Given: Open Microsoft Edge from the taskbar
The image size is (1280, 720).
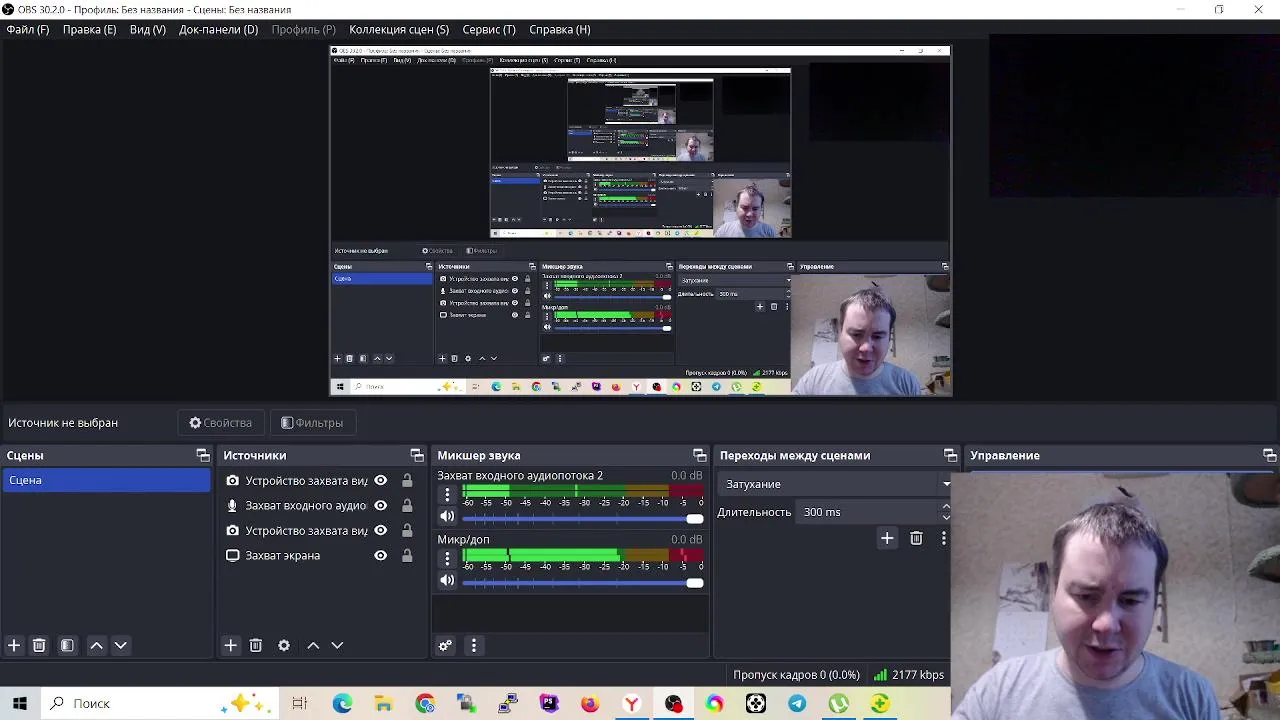Looking at the screenshot, I should click(x=343, y=703).
